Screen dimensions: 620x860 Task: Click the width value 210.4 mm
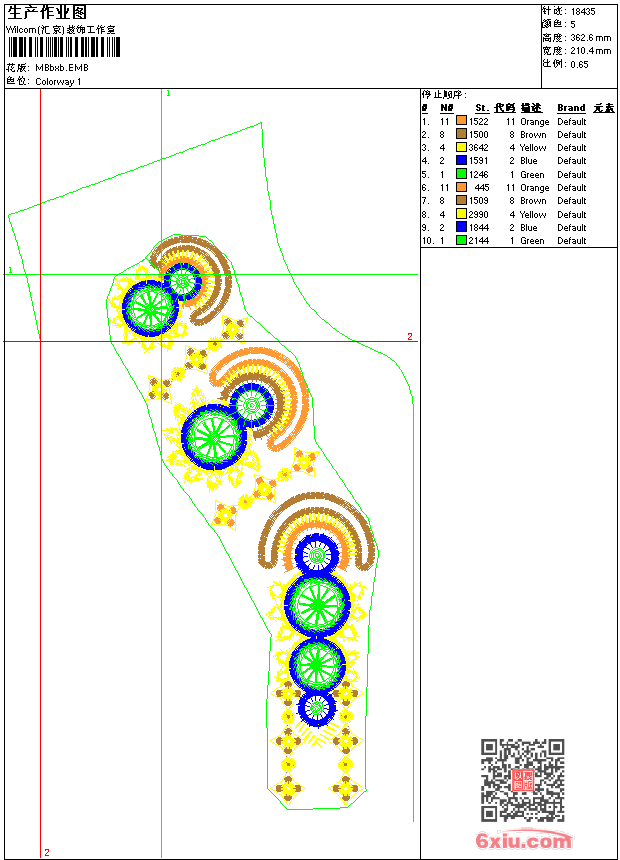[x=590, y=51]
